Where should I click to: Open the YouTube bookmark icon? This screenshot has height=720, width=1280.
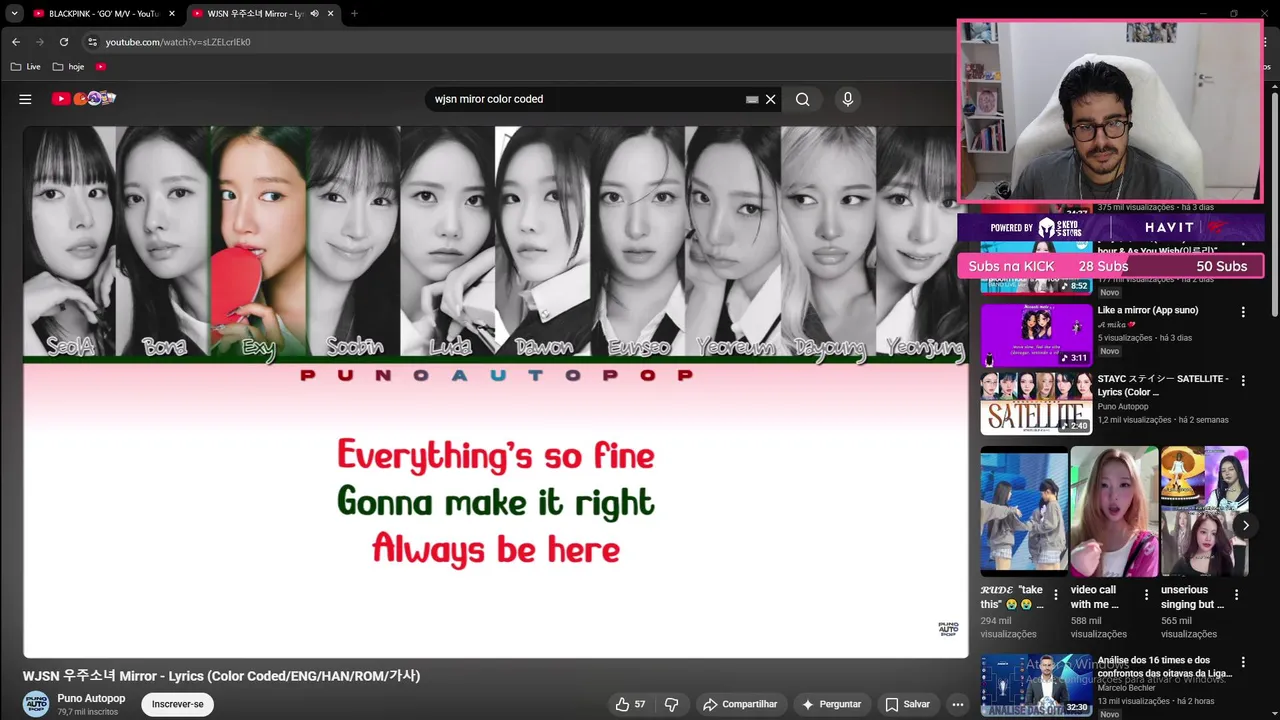pos(101,67)
